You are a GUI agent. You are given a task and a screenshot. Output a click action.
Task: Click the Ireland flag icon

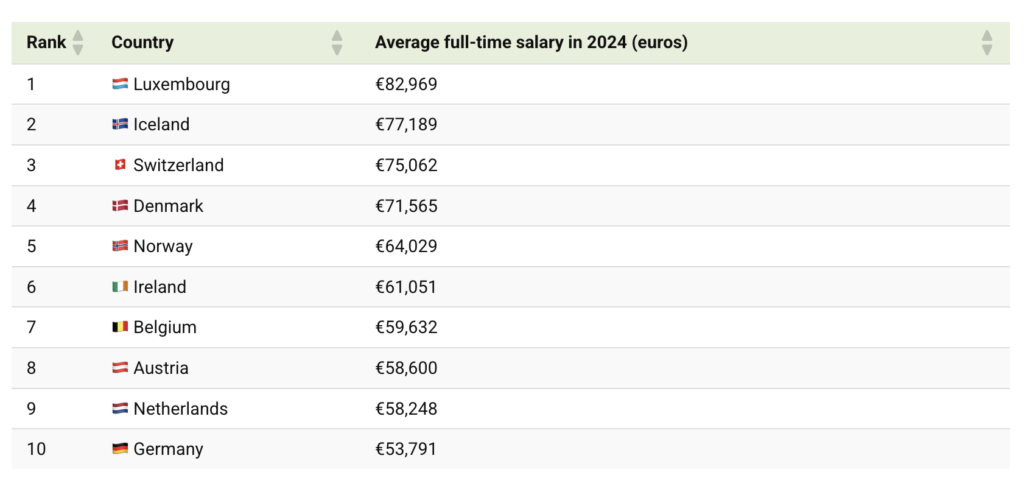click(120, 287)
